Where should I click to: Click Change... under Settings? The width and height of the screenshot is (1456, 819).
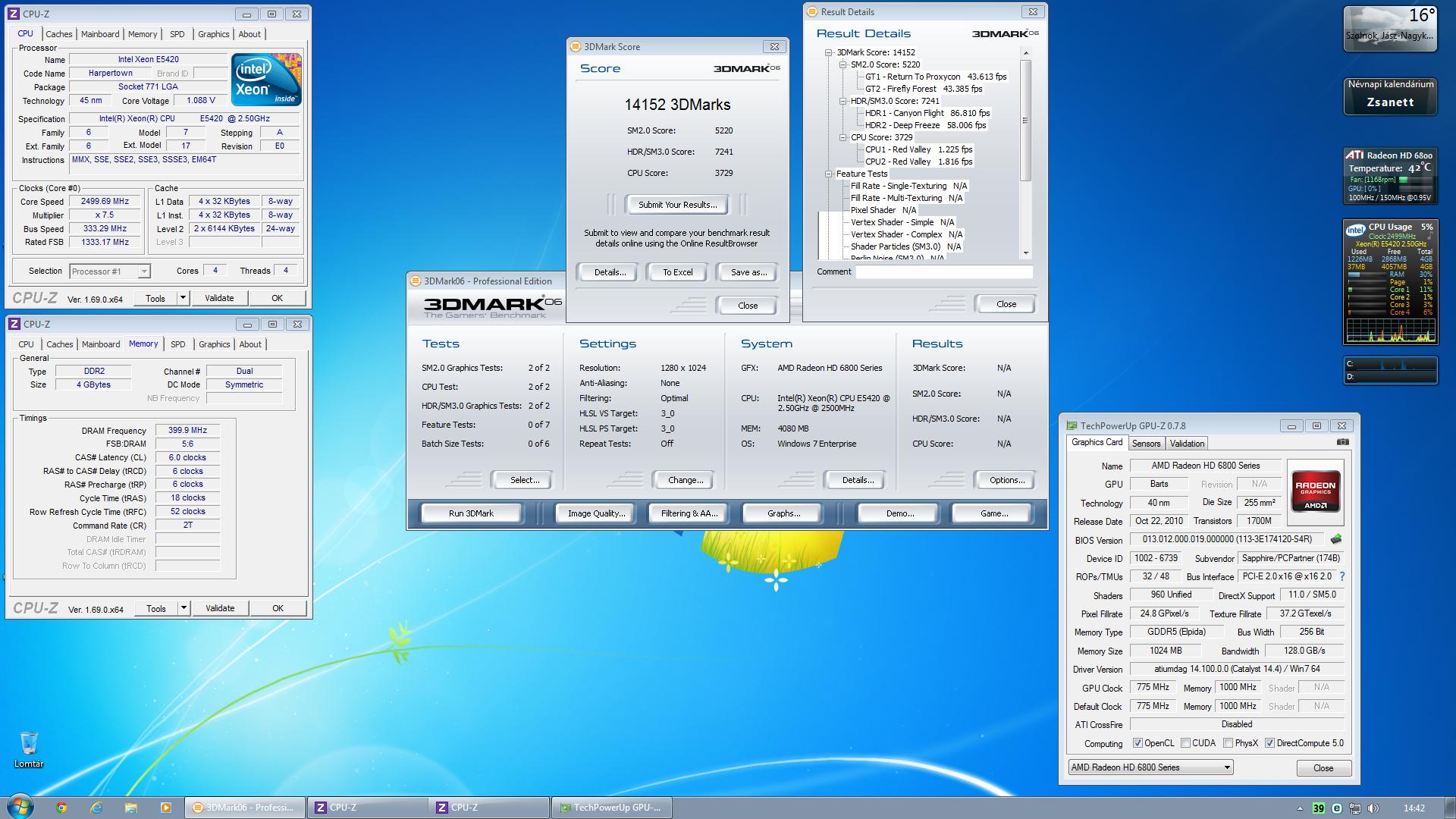click(685, 480)
